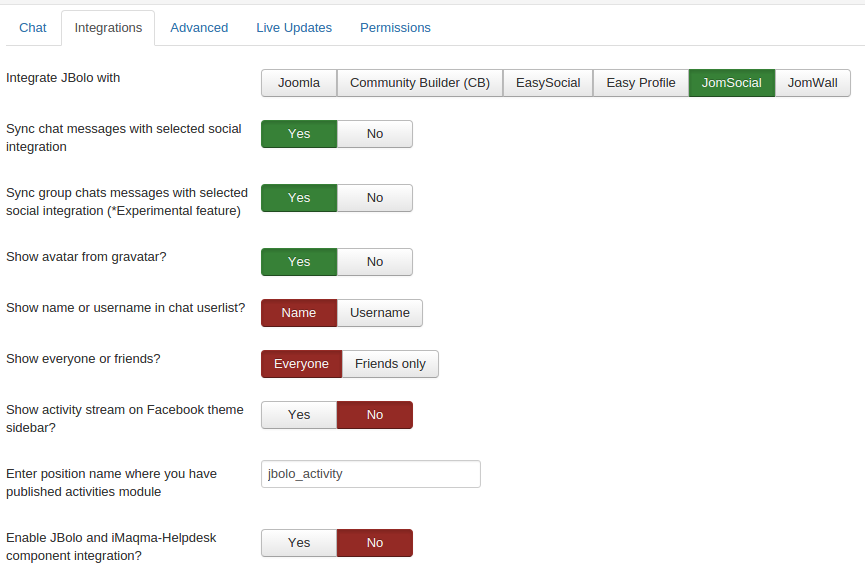
Task: Pick Easy Profile integration
Action: 641,83
